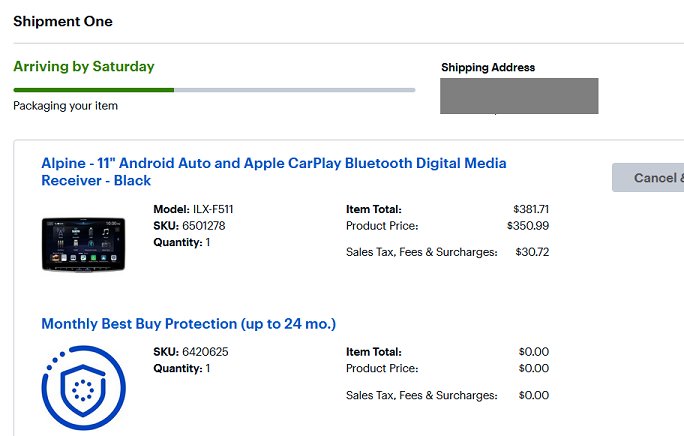Click the protection plan Item Total label
This screenshot has height=436, width=684.
pyautogui.click(x=374, y=352)
